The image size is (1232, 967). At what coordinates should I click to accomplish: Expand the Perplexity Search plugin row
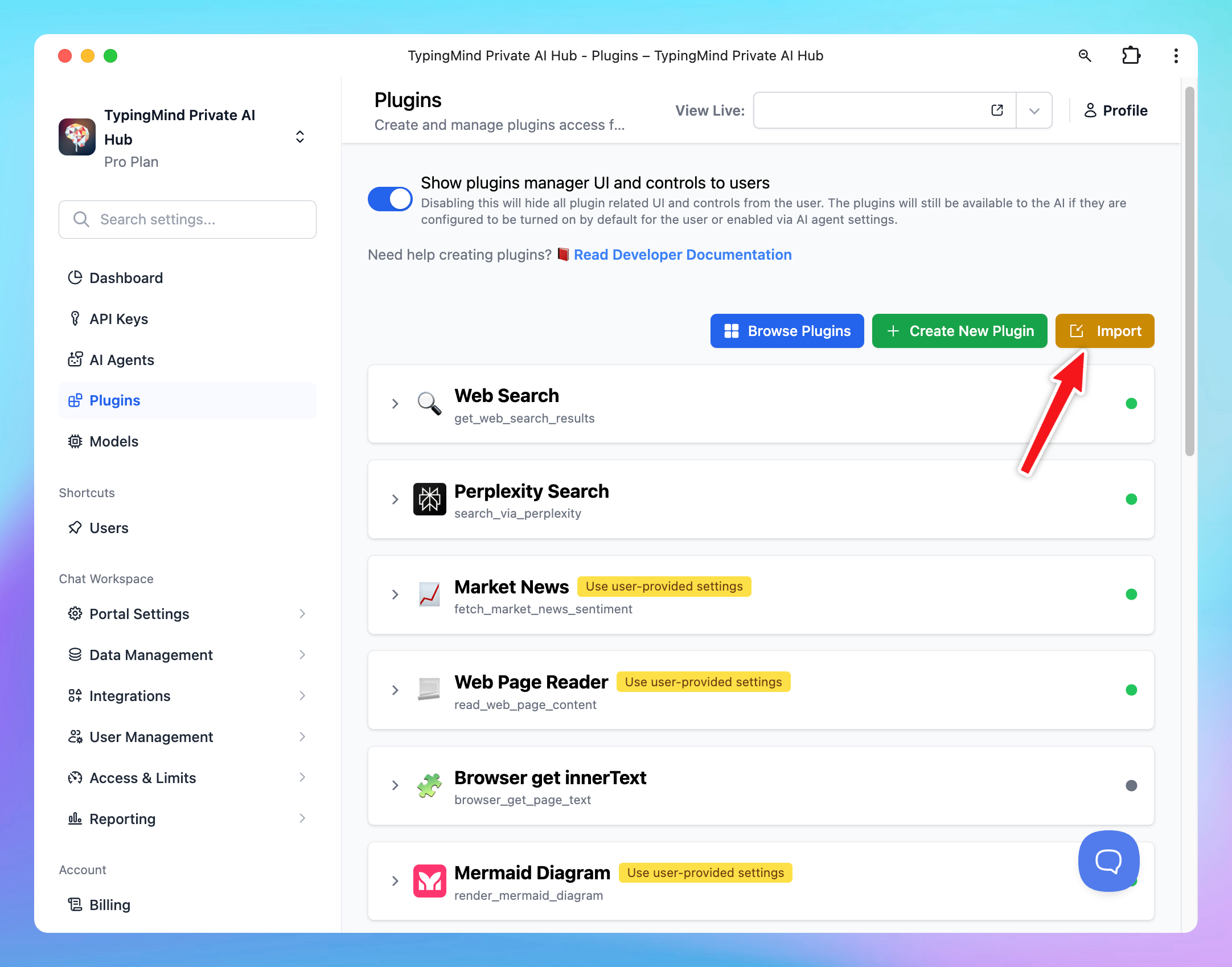coord(395,499)
